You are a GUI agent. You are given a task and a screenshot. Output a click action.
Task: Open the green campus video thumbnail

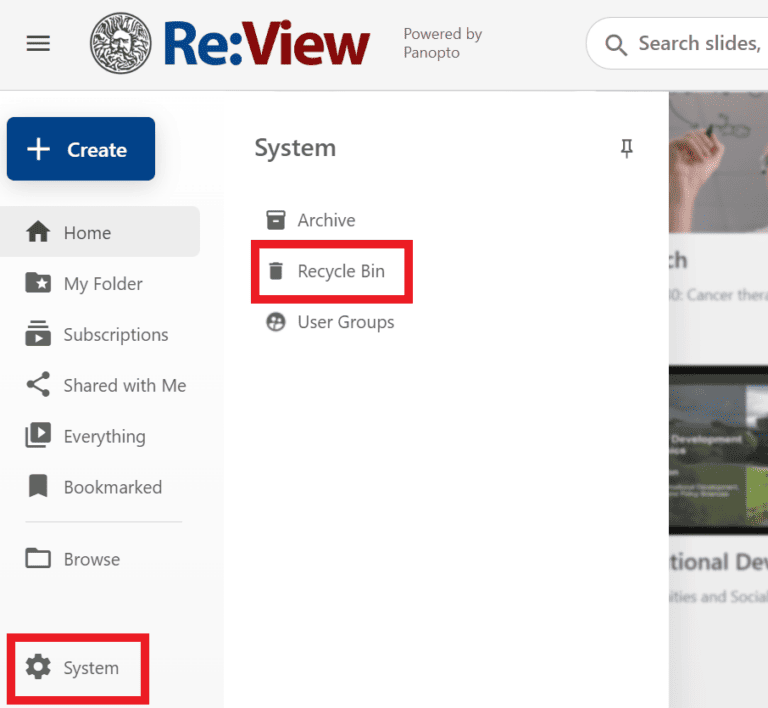718,448
